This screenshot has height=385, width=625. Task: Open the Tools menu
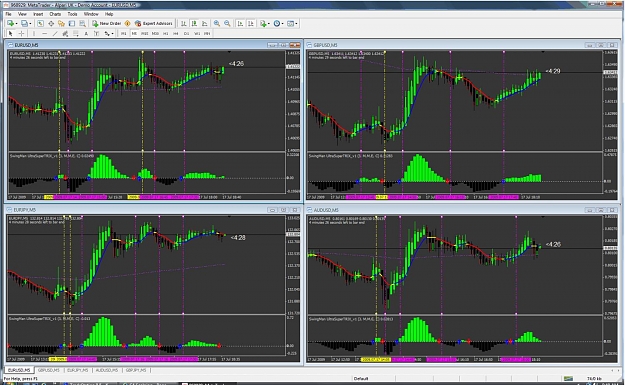72,14
